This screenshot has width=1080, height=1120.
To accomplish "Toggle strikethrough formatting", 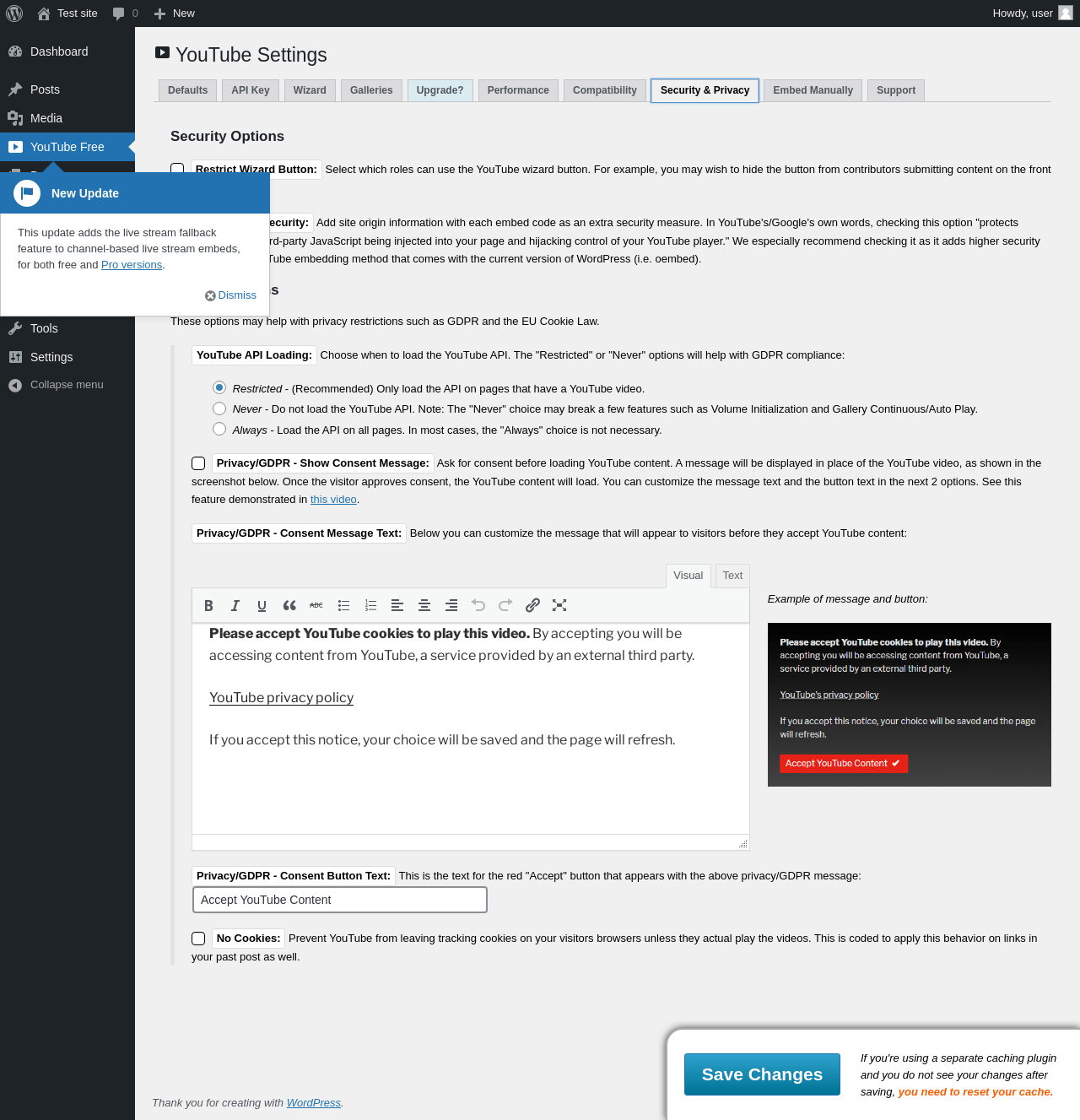I will tap(316, 605).
